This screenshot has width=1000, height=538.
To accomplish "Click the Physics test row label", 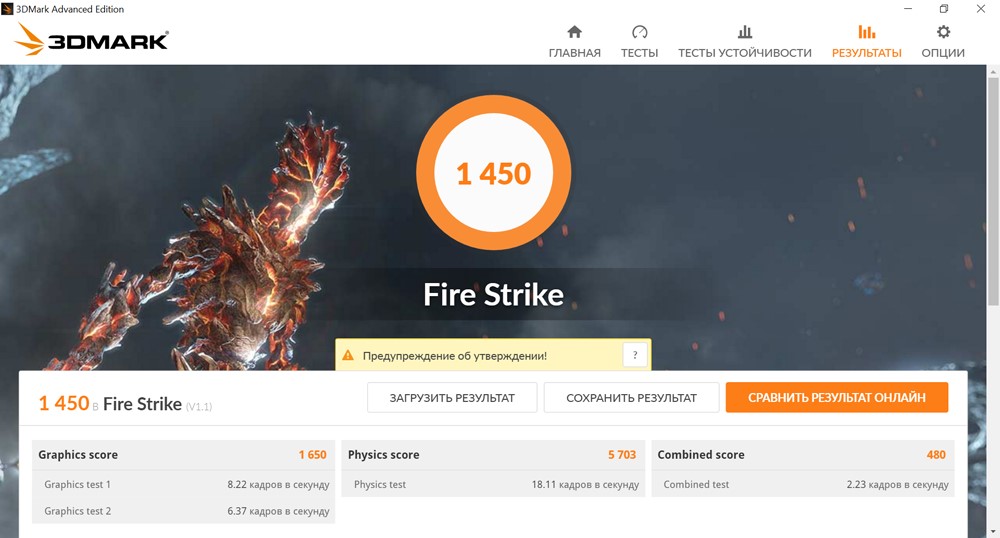I will [379, 484].
